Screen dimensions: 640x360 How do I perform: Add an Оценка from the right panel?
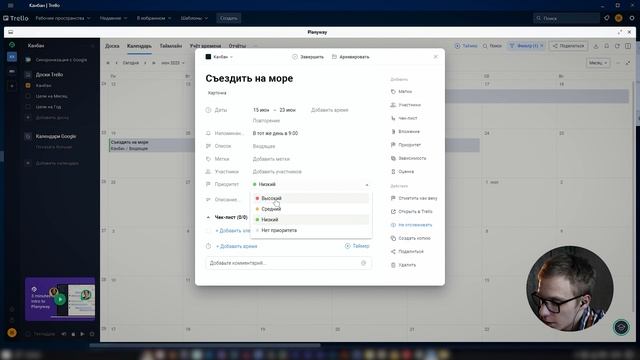coord(402,172)
